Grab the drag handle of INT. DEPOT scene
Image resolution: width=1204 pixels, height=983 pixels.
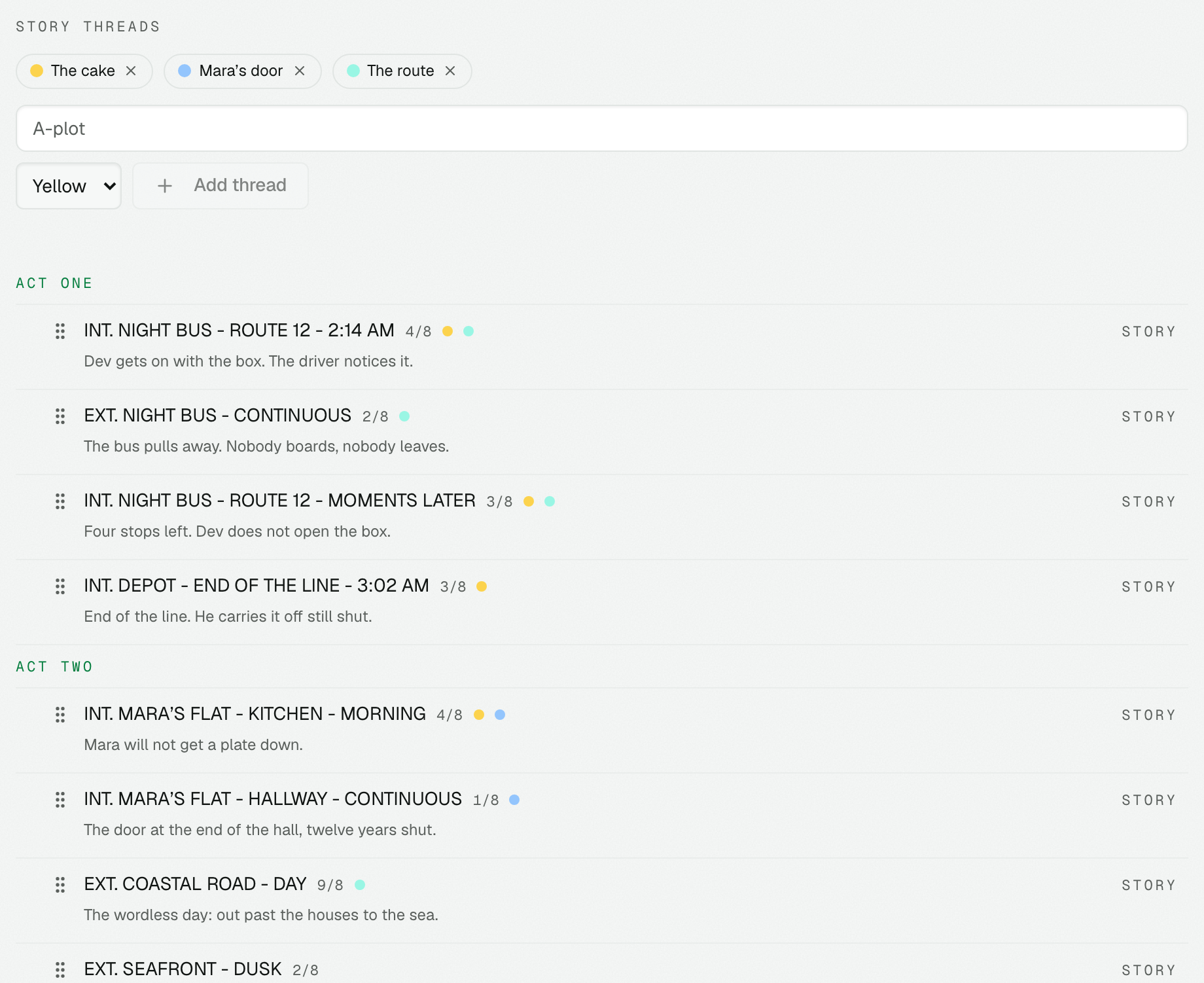pos(60,586)
